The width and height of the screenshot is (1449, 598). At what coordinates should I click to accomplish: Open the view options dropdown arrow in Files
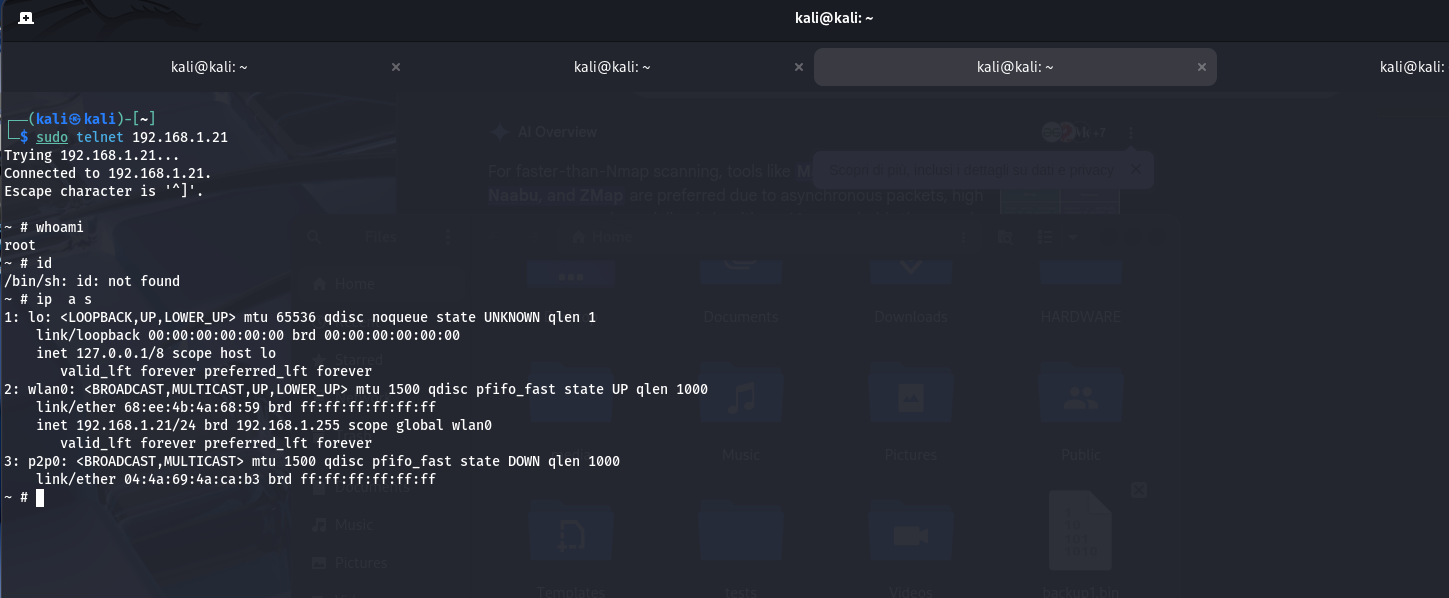pyautogui.click(x=1072, y=237)
